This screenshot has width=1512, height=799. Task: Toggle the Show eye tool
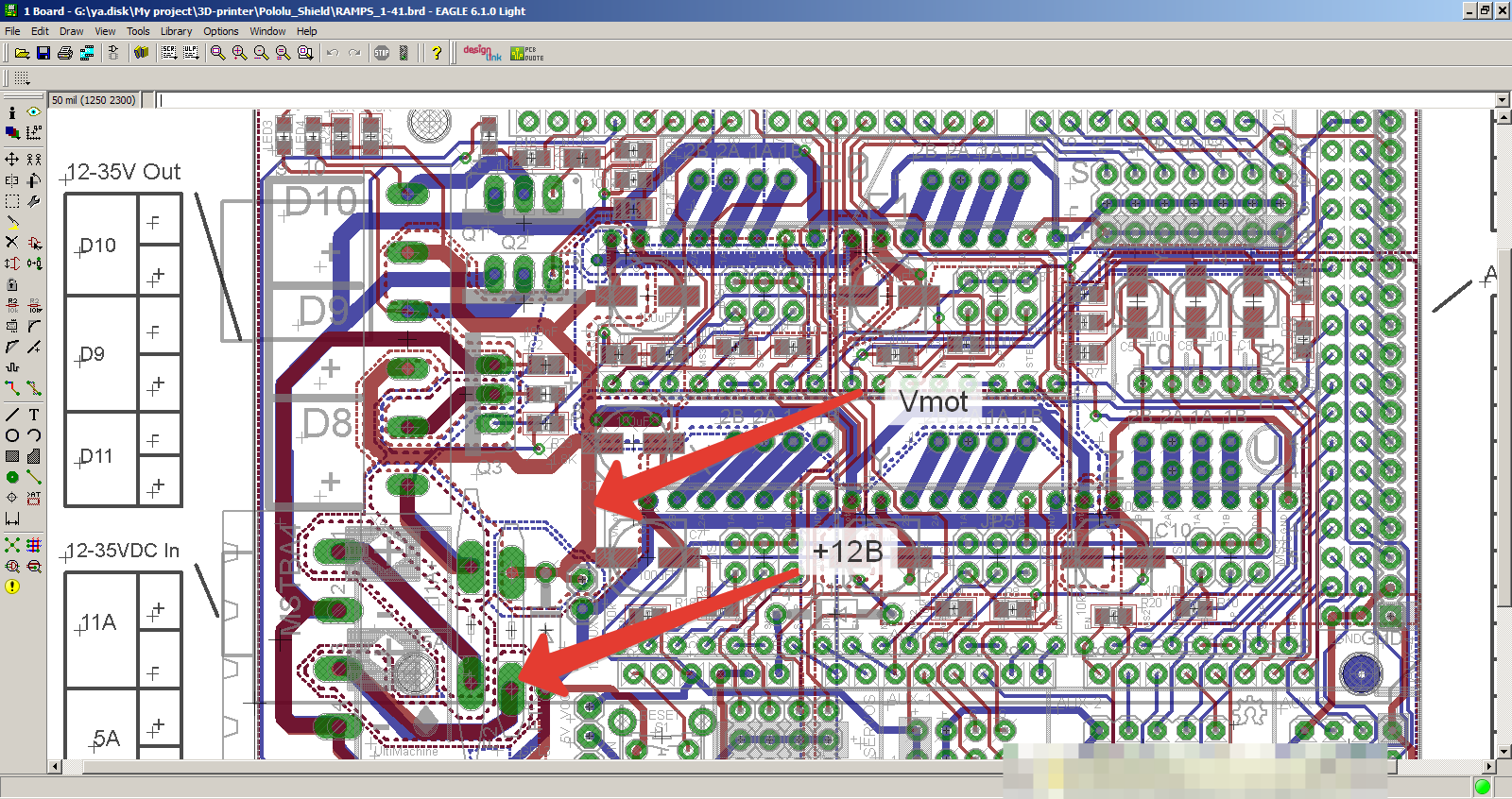click(34, 112)
